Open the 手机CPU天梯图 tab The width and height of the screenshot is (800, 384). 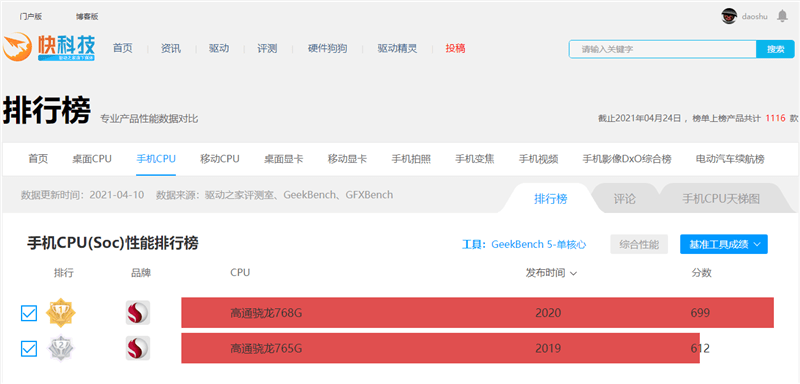(721, 199)
